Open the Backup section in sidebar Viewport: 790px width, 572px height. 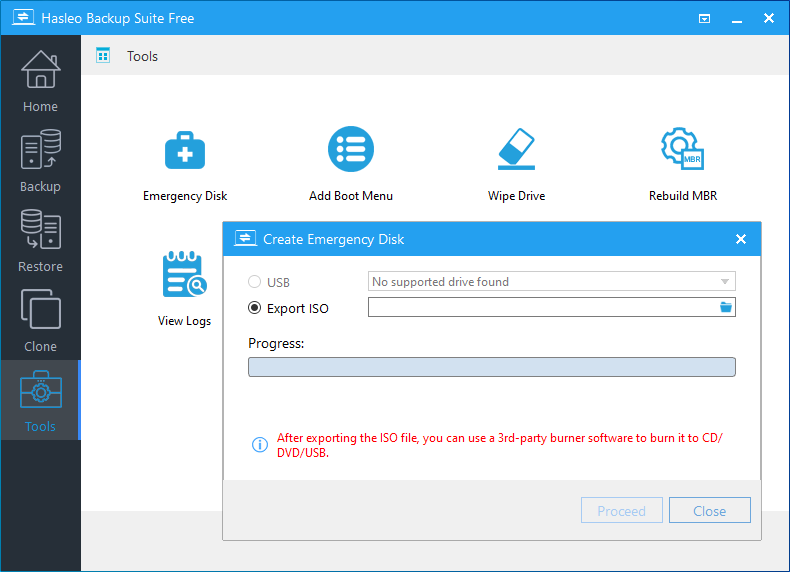[40, 161]
